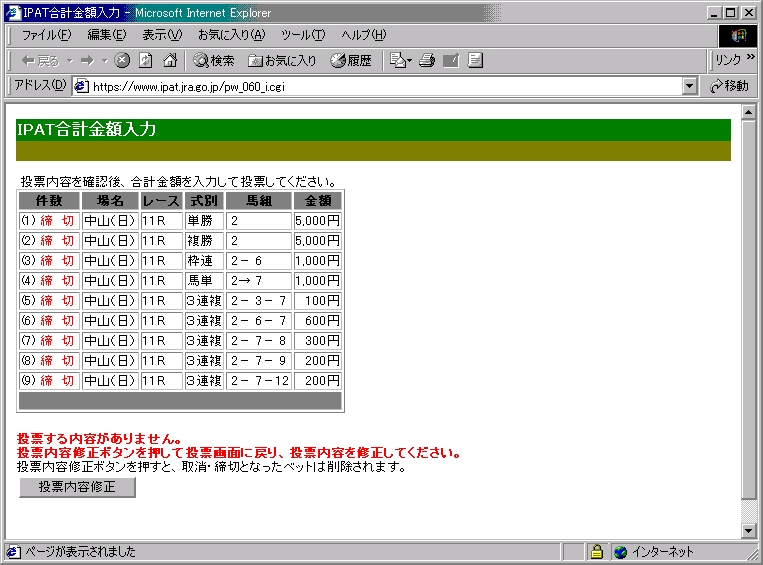763x565 pixels.
Task: Click the IE icon in title bar
Action: [x=14, y=13]
